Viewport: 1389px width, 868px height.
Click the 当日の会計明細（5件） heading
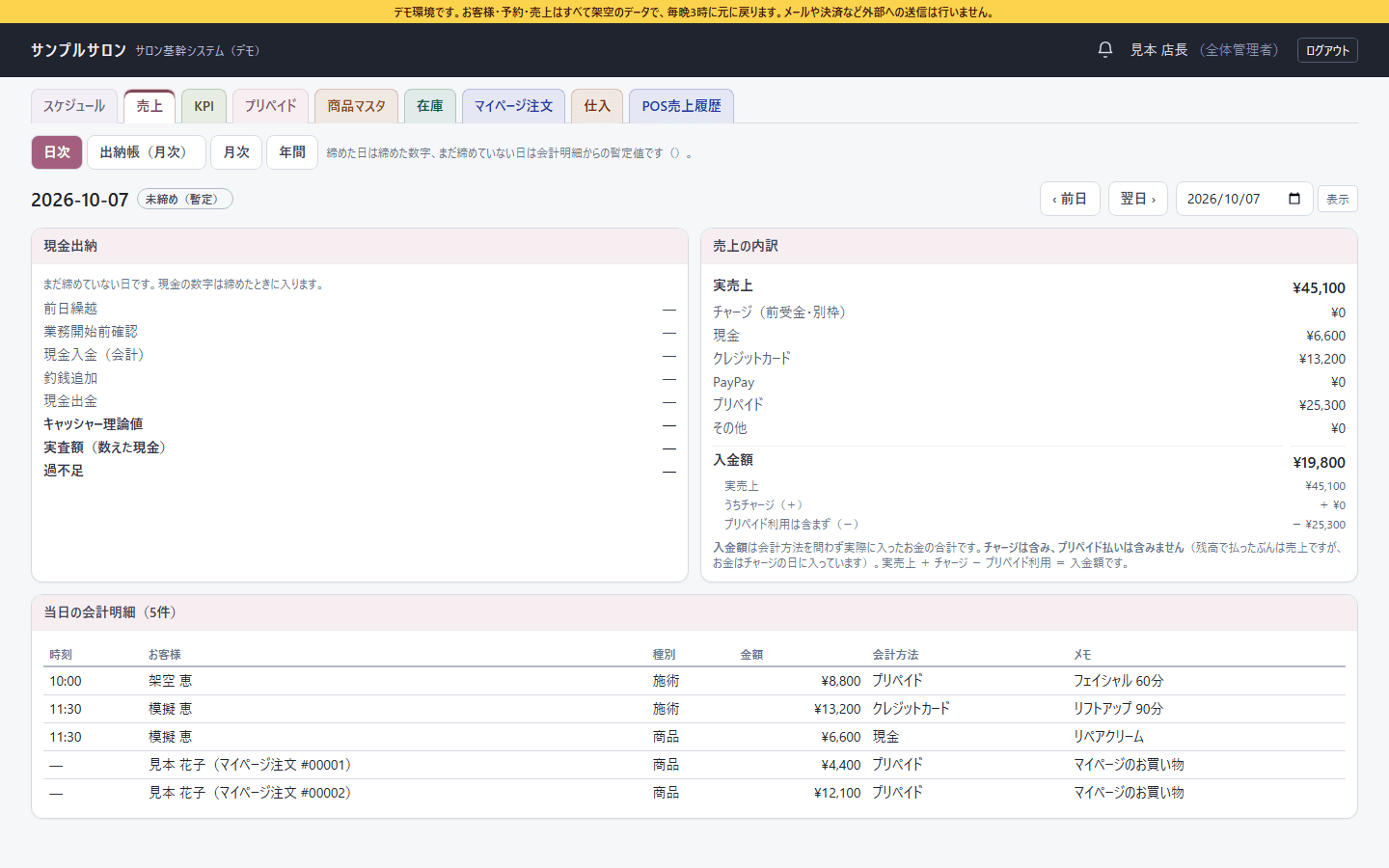pos(113,612)
